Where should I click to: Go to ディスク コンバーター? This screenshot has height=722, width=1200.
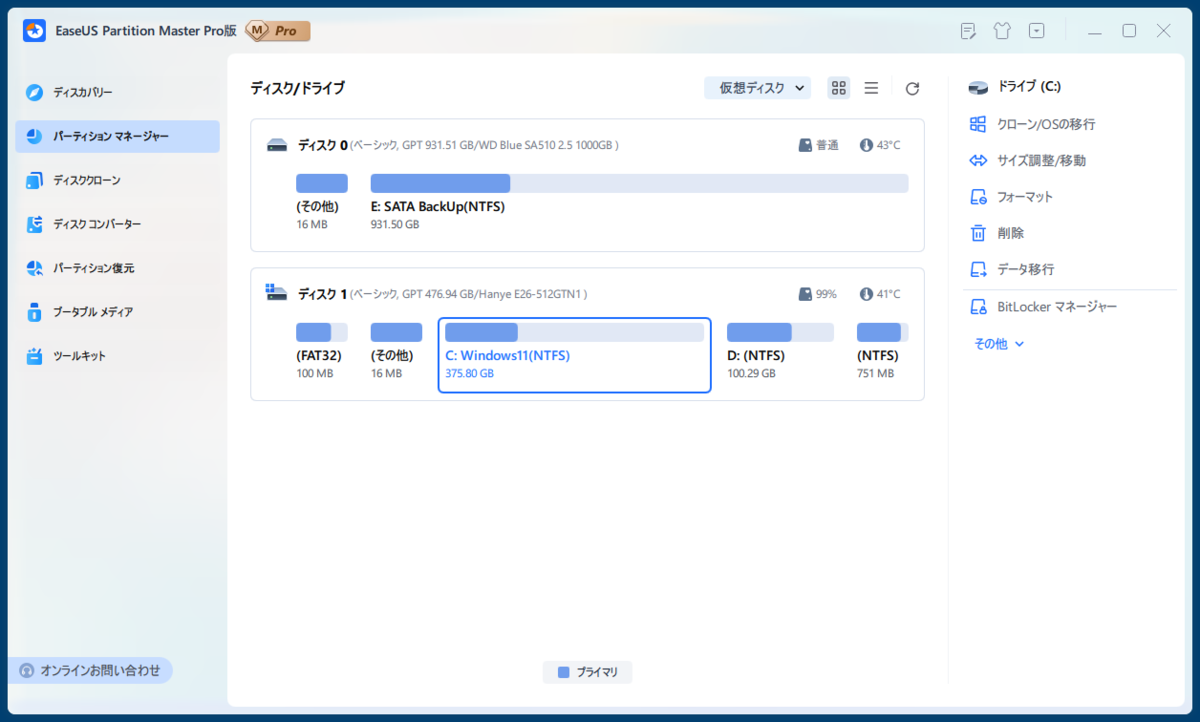(117, 224)
